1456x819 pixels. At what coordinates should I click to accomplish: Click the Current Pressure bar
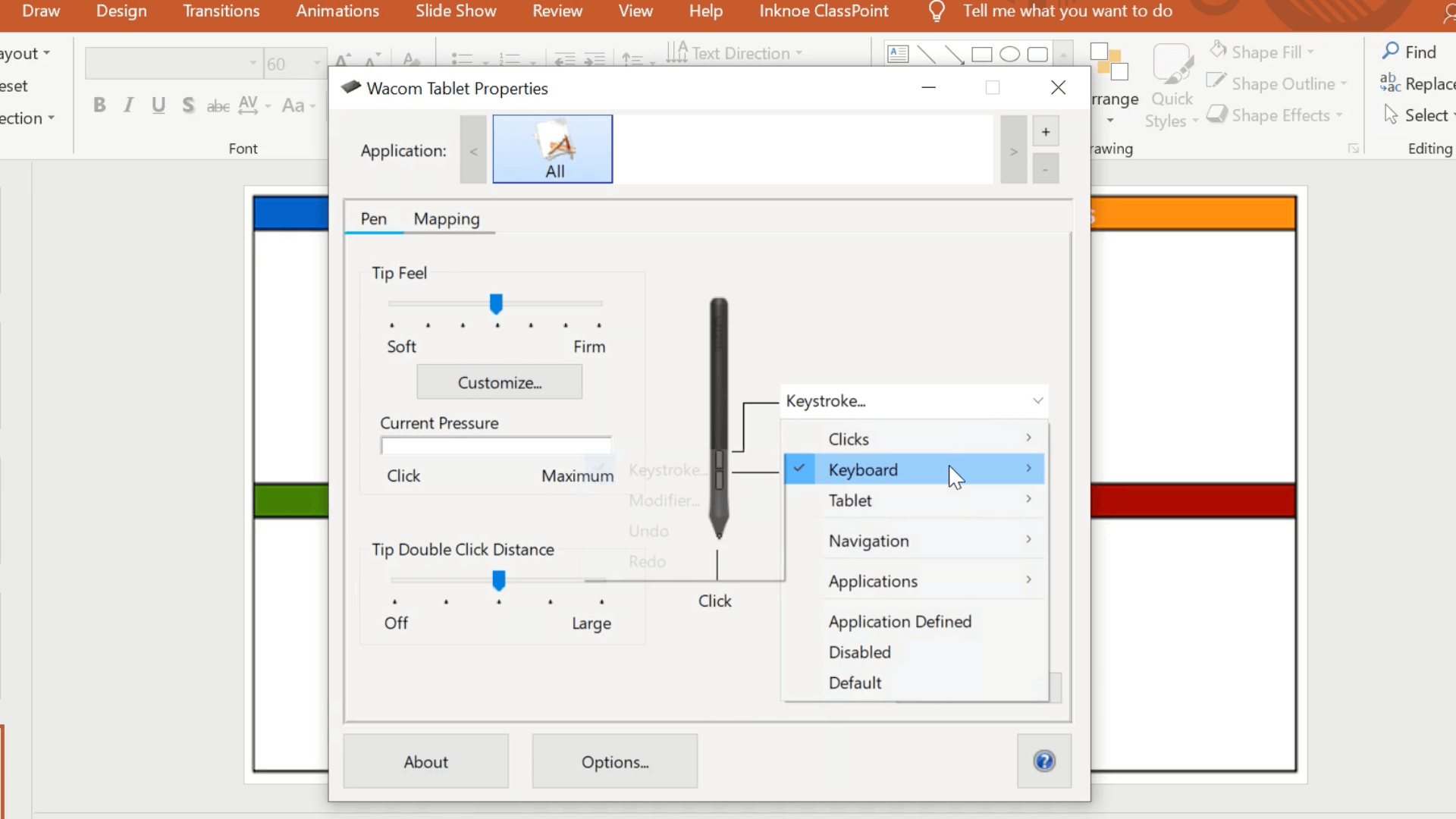click(x=496, y=446)
